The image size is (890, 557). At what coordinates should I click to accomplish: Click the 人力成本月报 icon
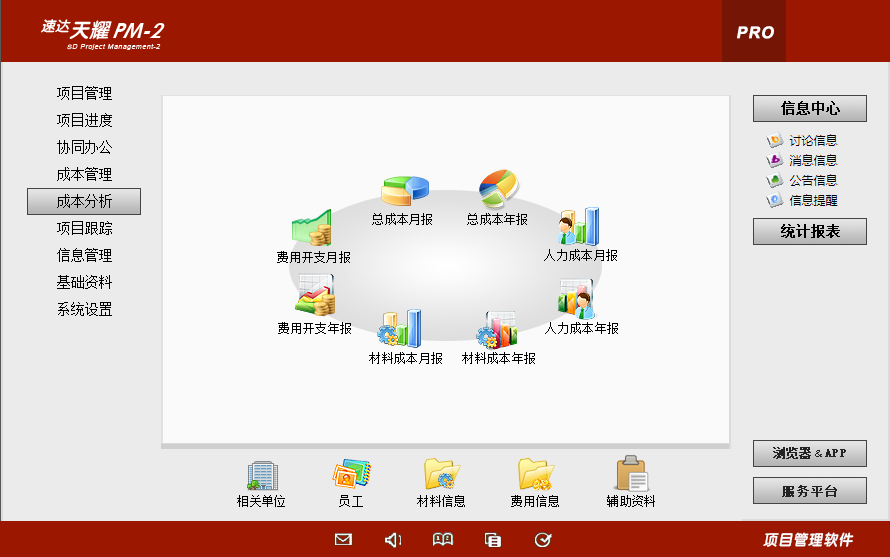[x=579, y=227]
